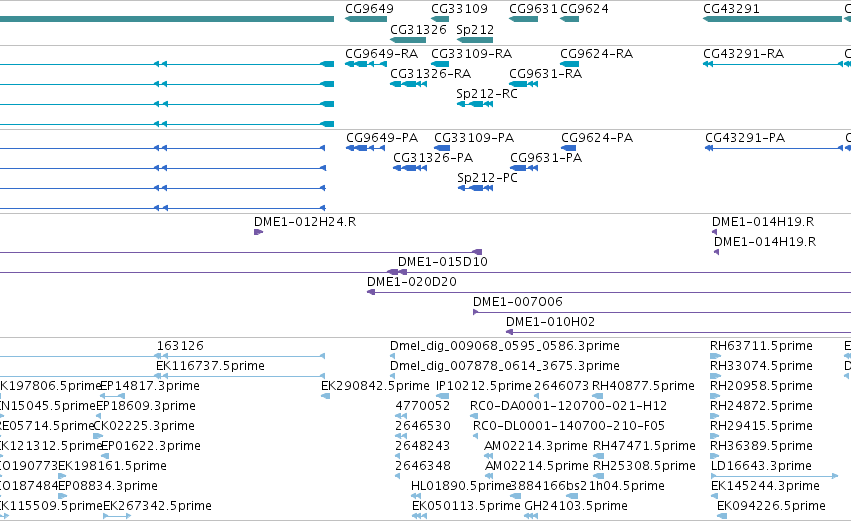Click the 163126 EST label
Image resolution: width=851 pixels, height=521 pixels.
pyautogui.click(x=180, y=346)
